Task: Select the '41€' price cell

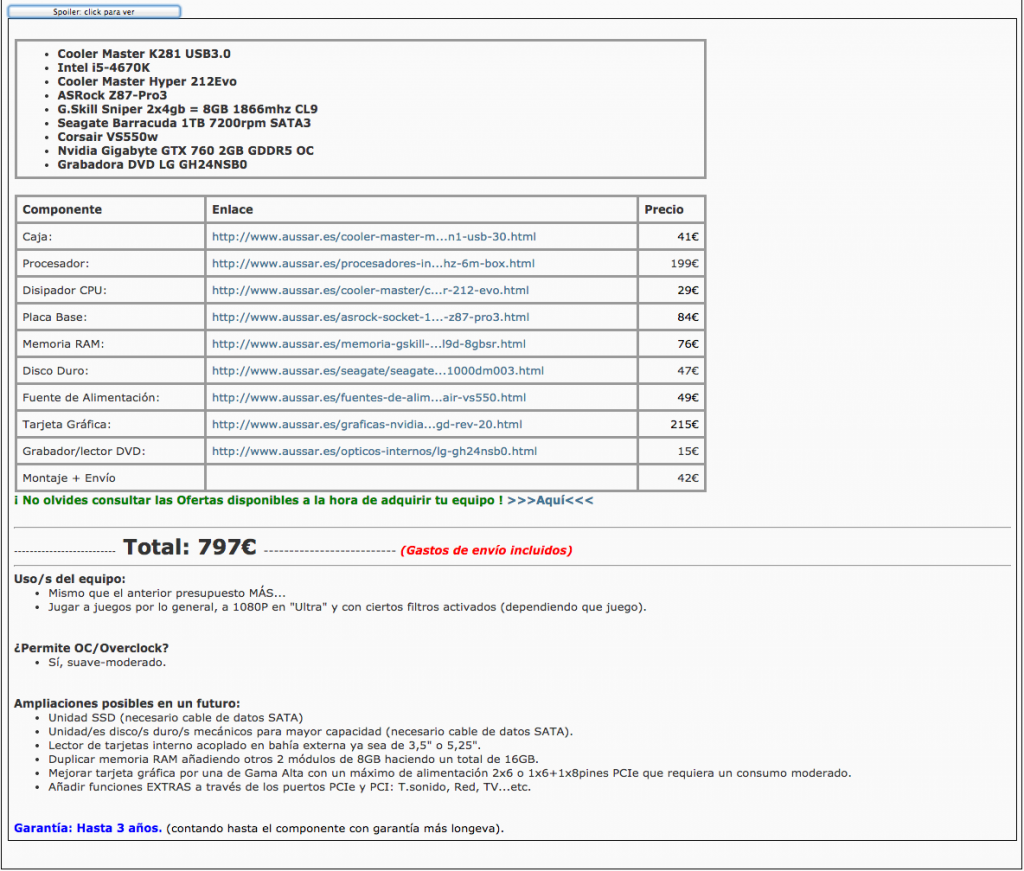Action: (671, 236)
